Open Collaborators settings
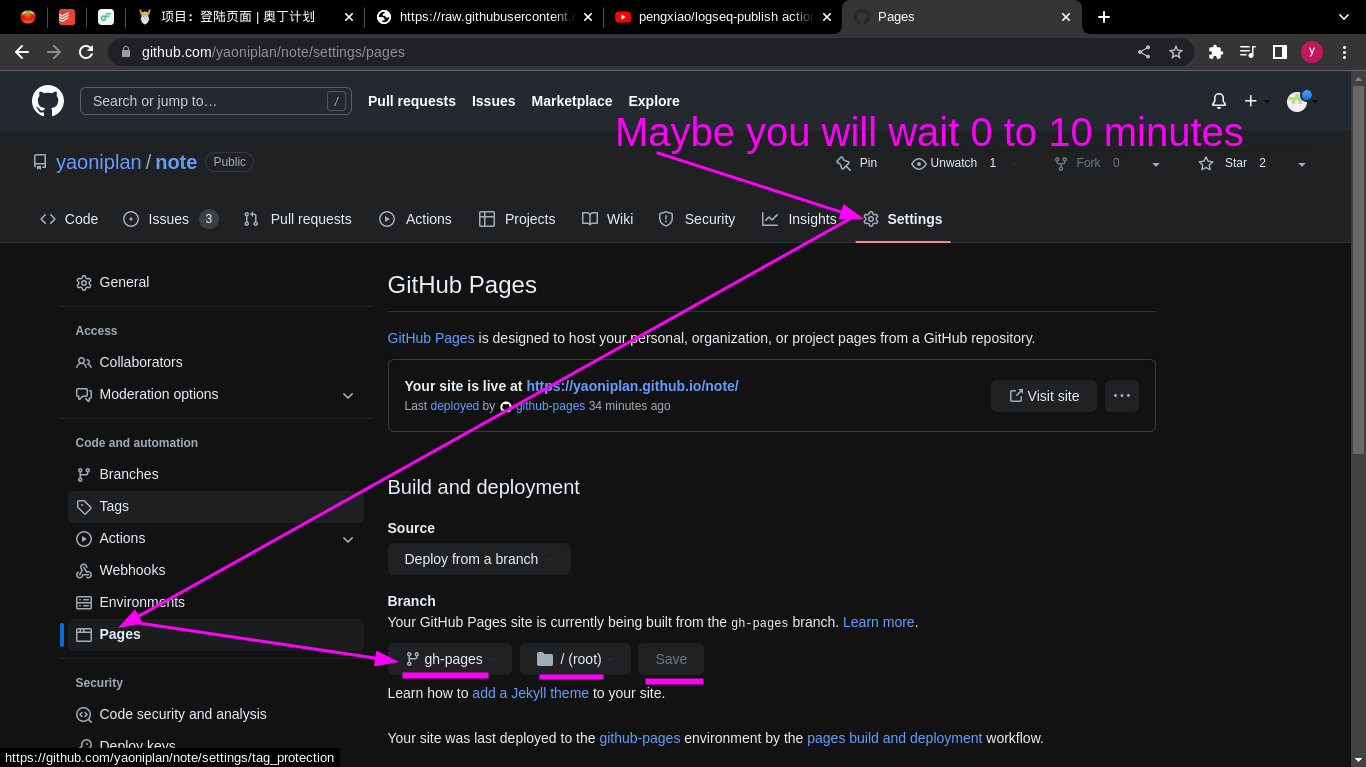The height and width of the screenshot is (767, 1366). 215,362
